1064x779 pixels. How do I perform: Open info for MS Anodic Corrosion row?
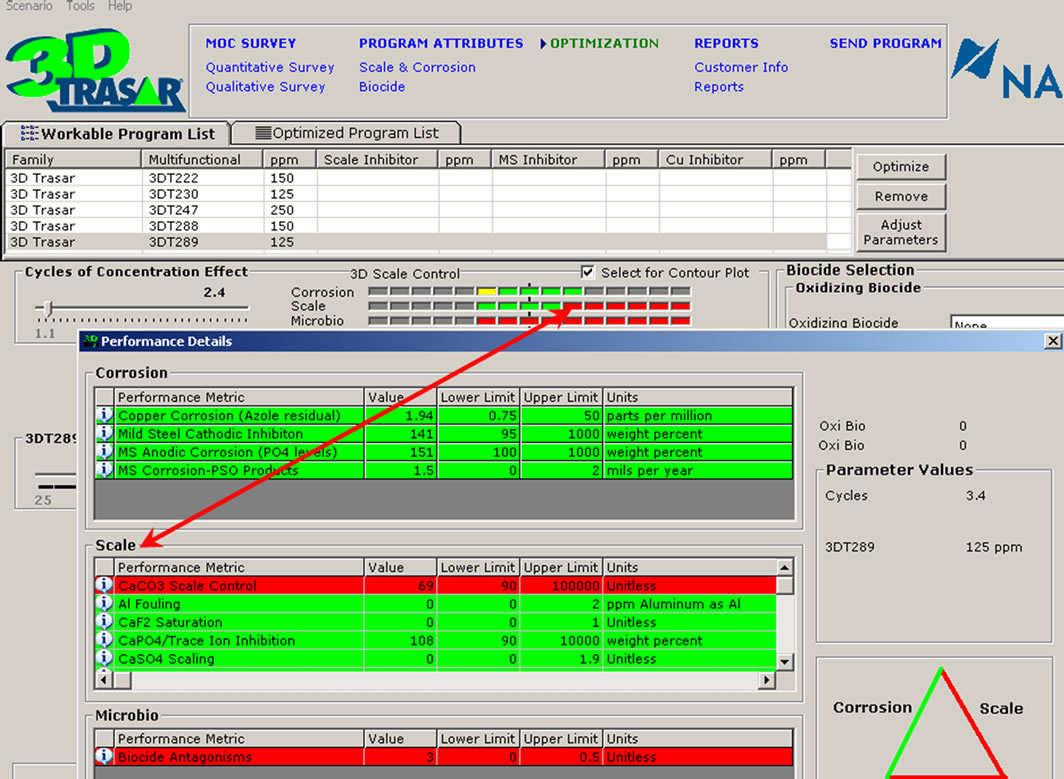pos(104,451)
